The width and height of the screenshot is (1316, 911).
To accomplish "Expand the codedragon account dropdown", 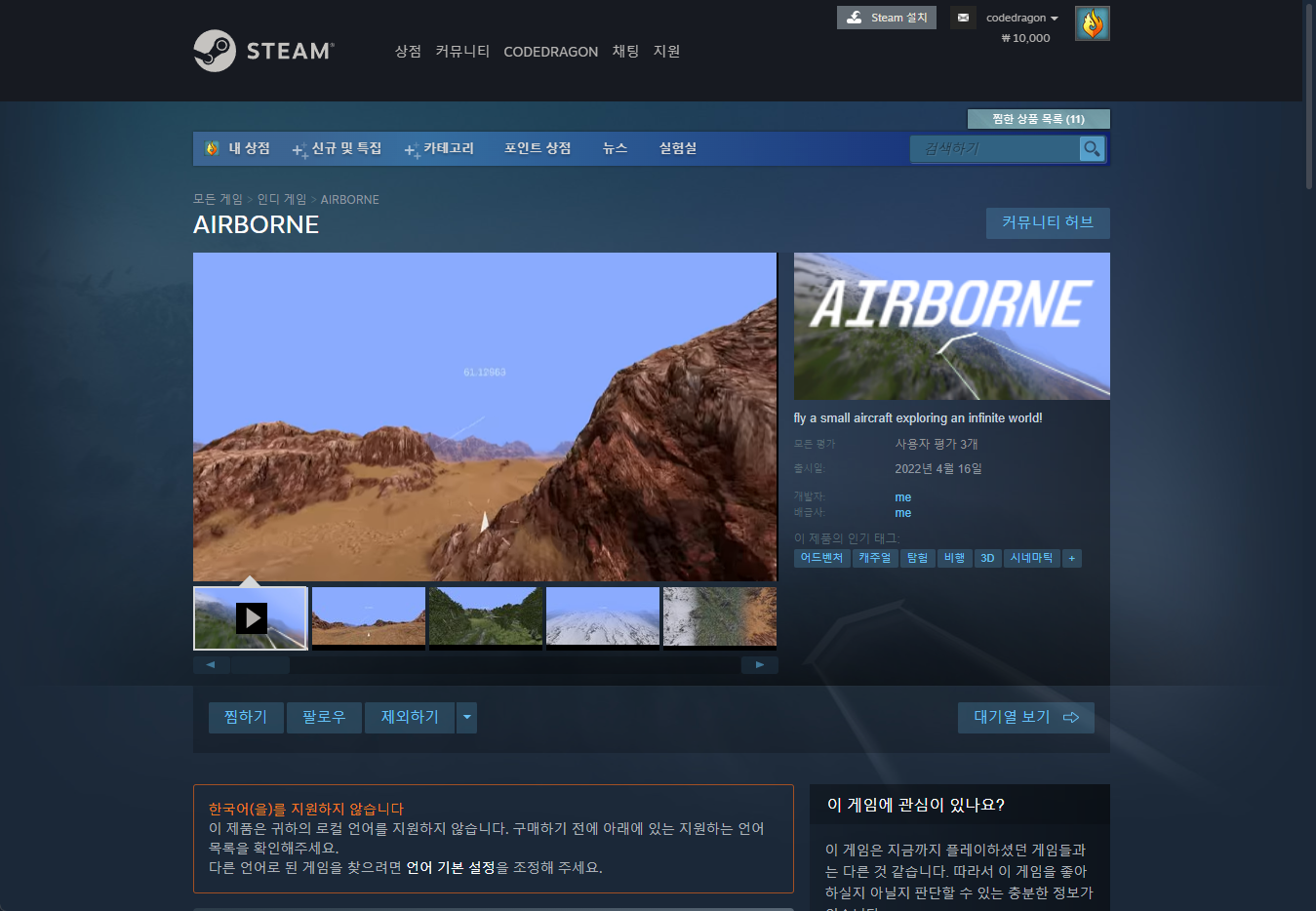I will [1021, 18].
